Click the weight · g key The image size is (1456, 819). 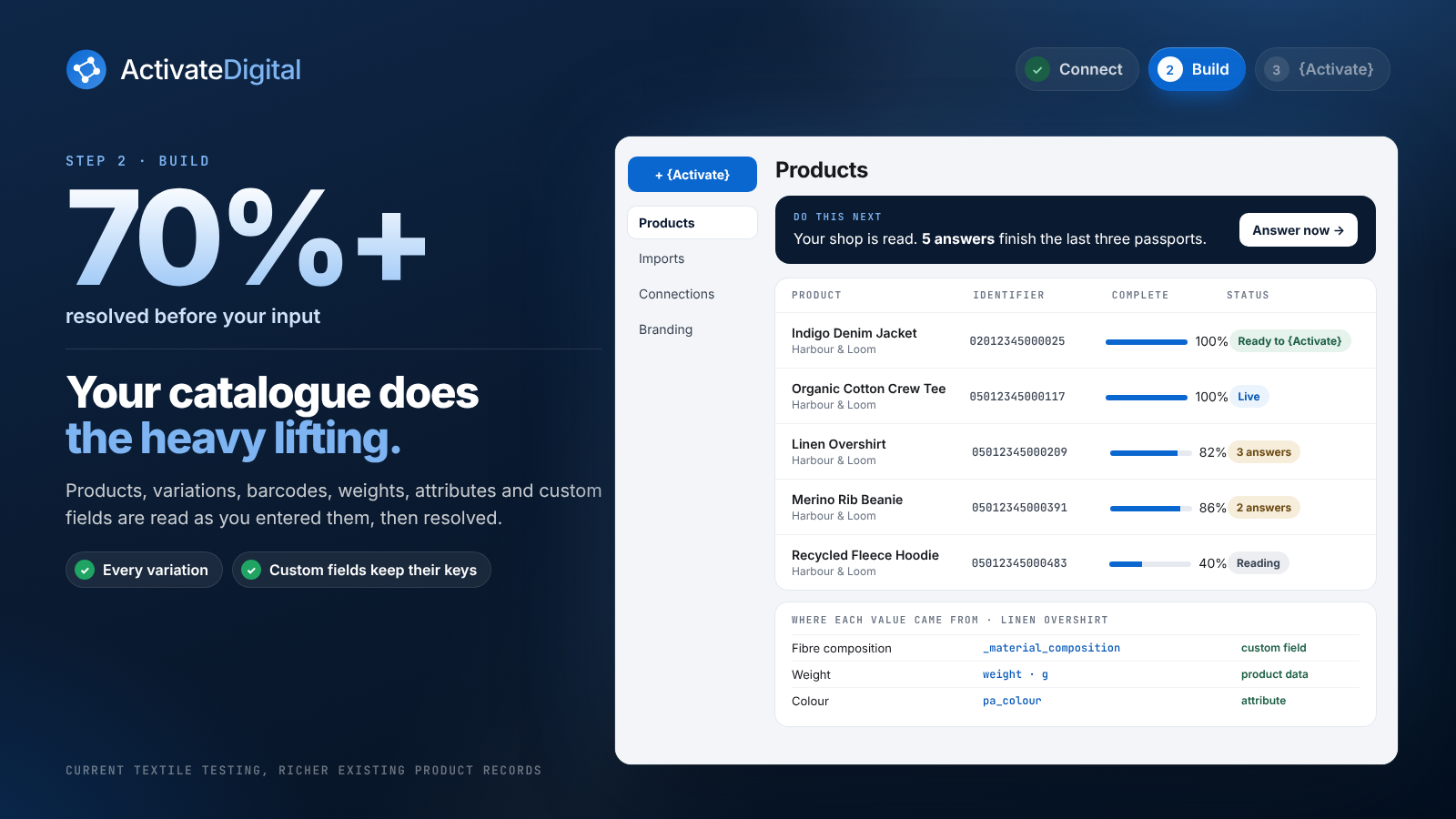(x=1016, y=674)
